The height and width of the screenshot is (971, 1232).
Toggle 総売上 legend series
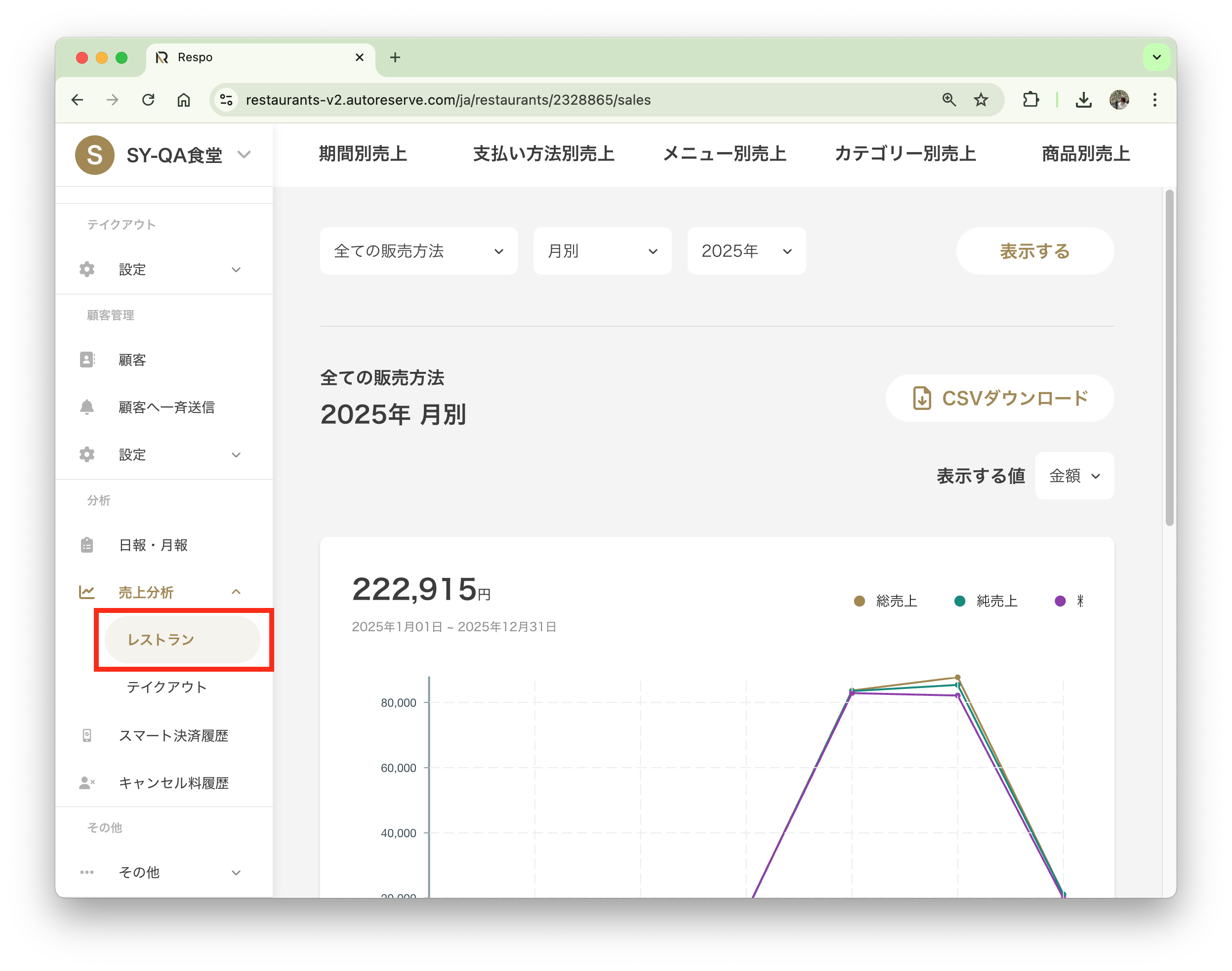(x=885, y=601)
